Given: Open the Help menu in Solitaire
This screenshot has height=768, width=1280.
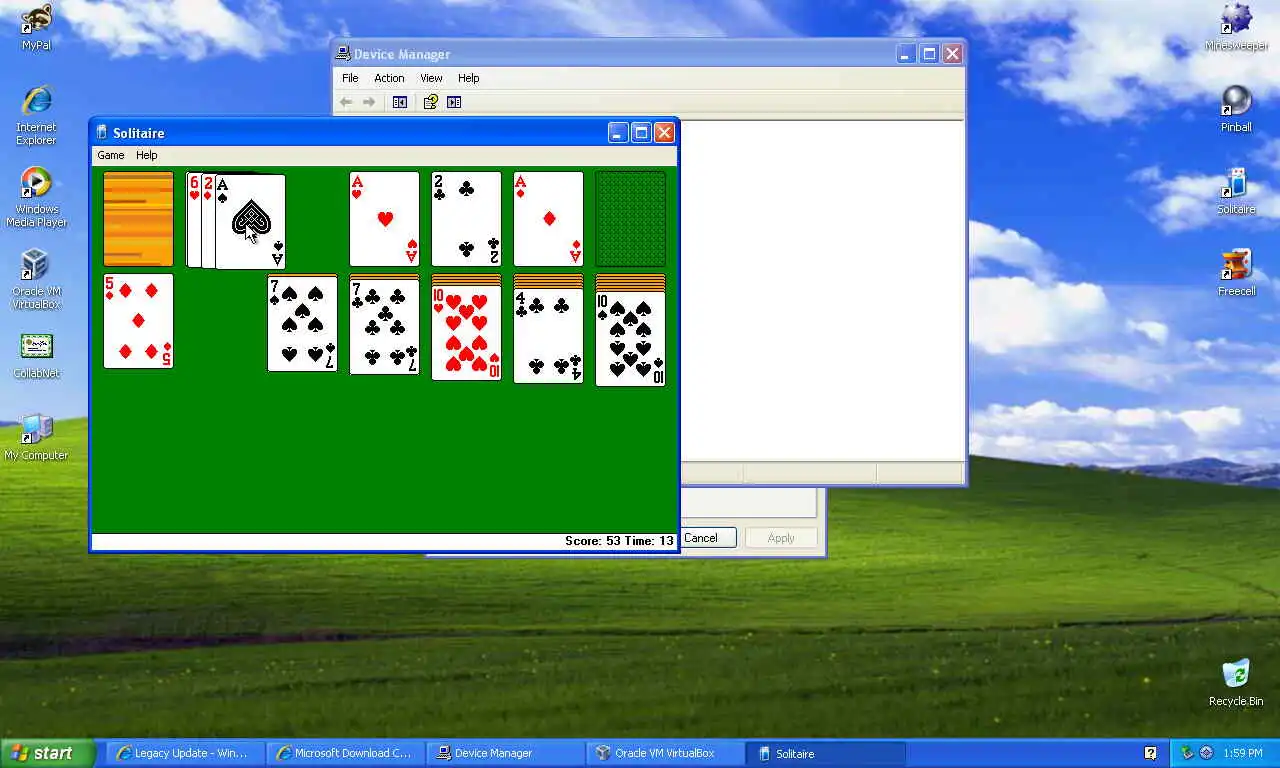Looking at the screenshot, I should [x=147, y=155].
